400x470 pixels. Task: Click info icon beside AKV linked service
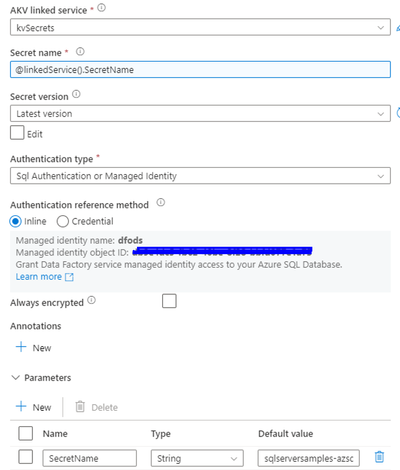(x=102, y=8)
